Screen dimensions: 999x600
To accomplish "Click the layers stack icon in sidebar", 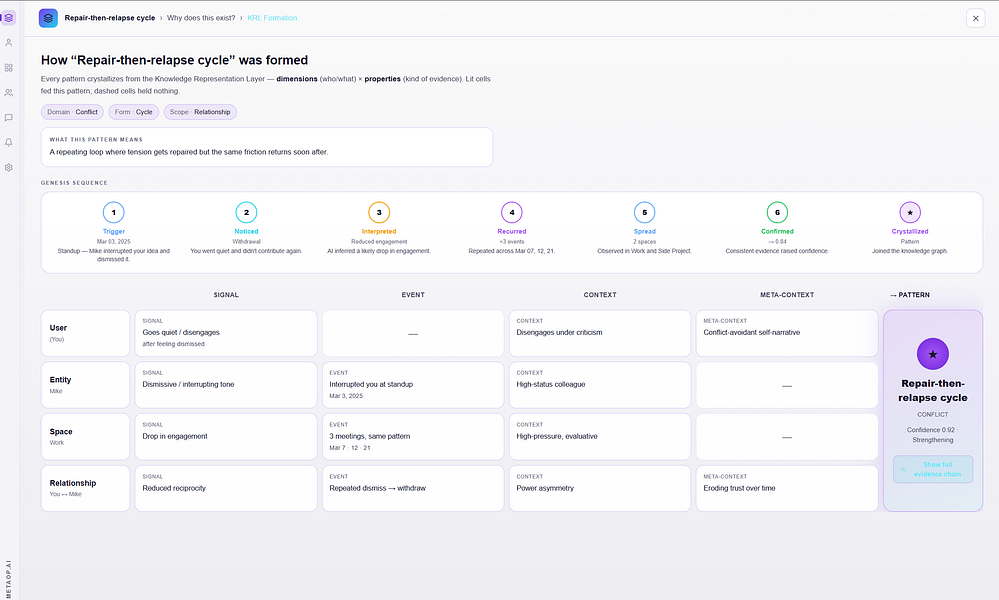I will pyautogui.click(x=9, y=18).
